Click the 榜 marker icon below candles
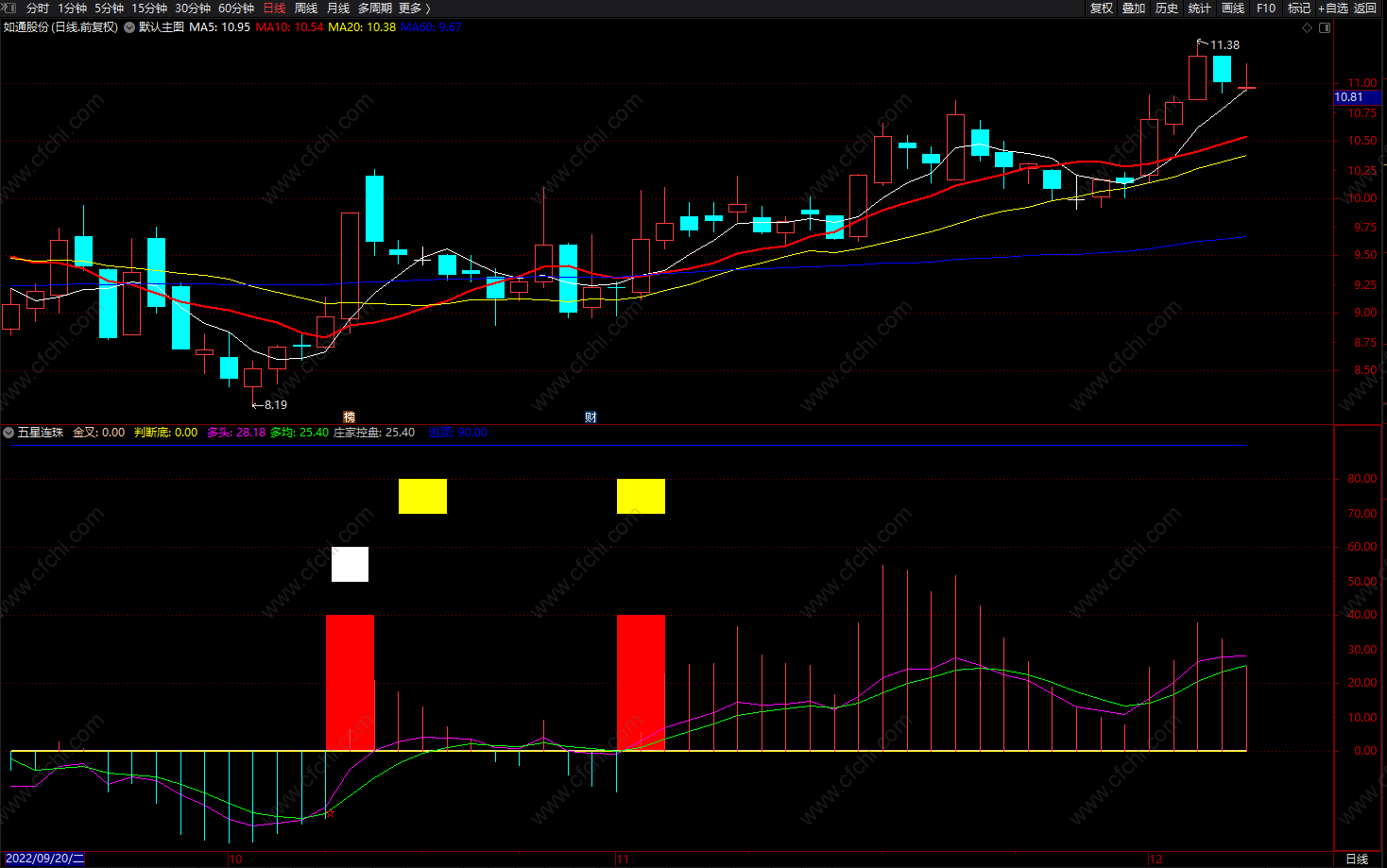This screenshot has height=868, width=1387. (350, 417)
